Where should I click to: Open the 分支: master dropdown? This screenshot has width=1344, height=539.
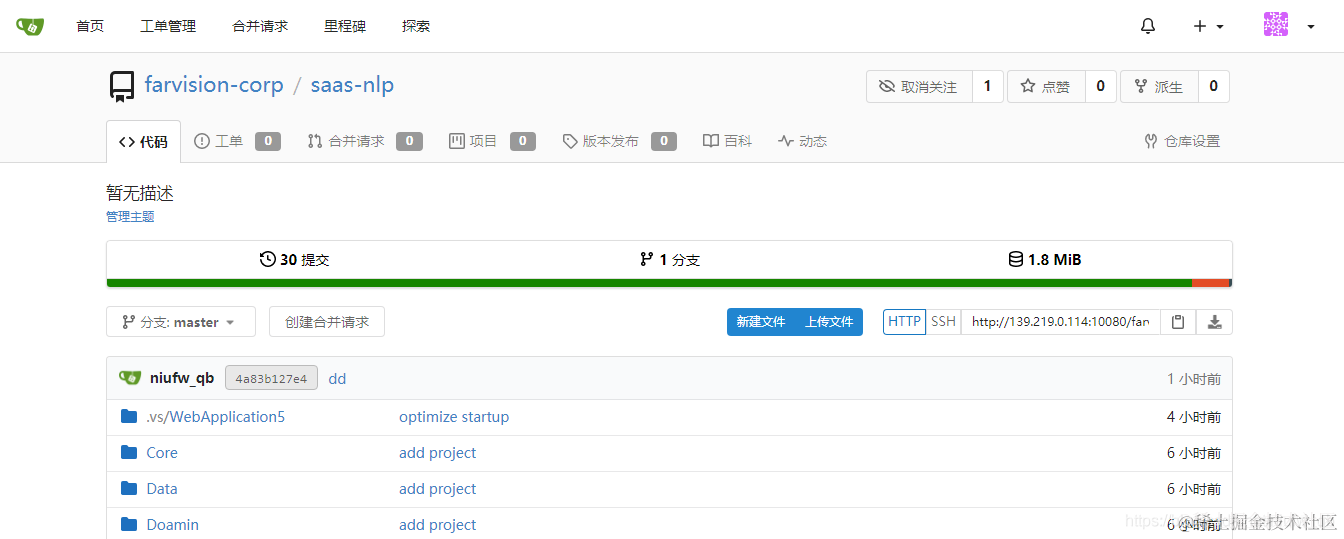[181, 322]
